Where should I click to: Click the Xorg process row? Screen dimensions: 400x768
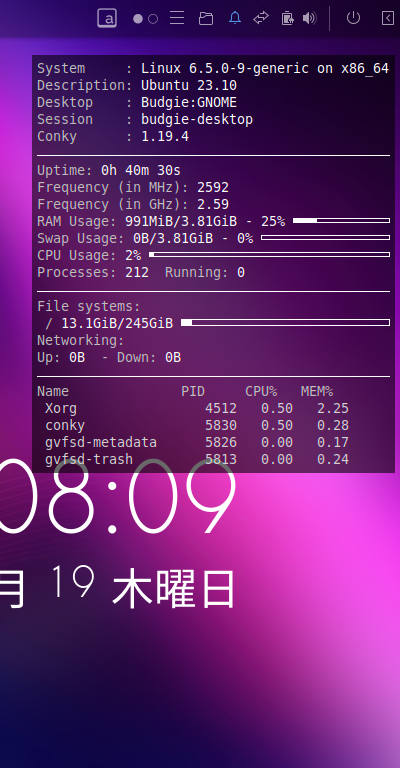[197, 408]
